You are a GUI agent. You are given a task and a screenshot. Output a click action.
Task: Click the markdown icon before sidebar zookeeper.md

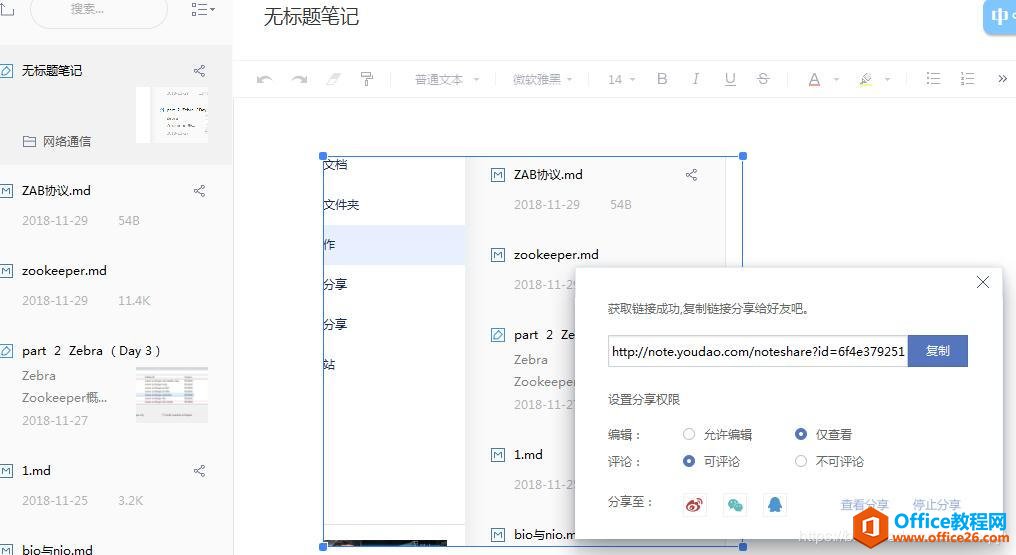[6, 271]
